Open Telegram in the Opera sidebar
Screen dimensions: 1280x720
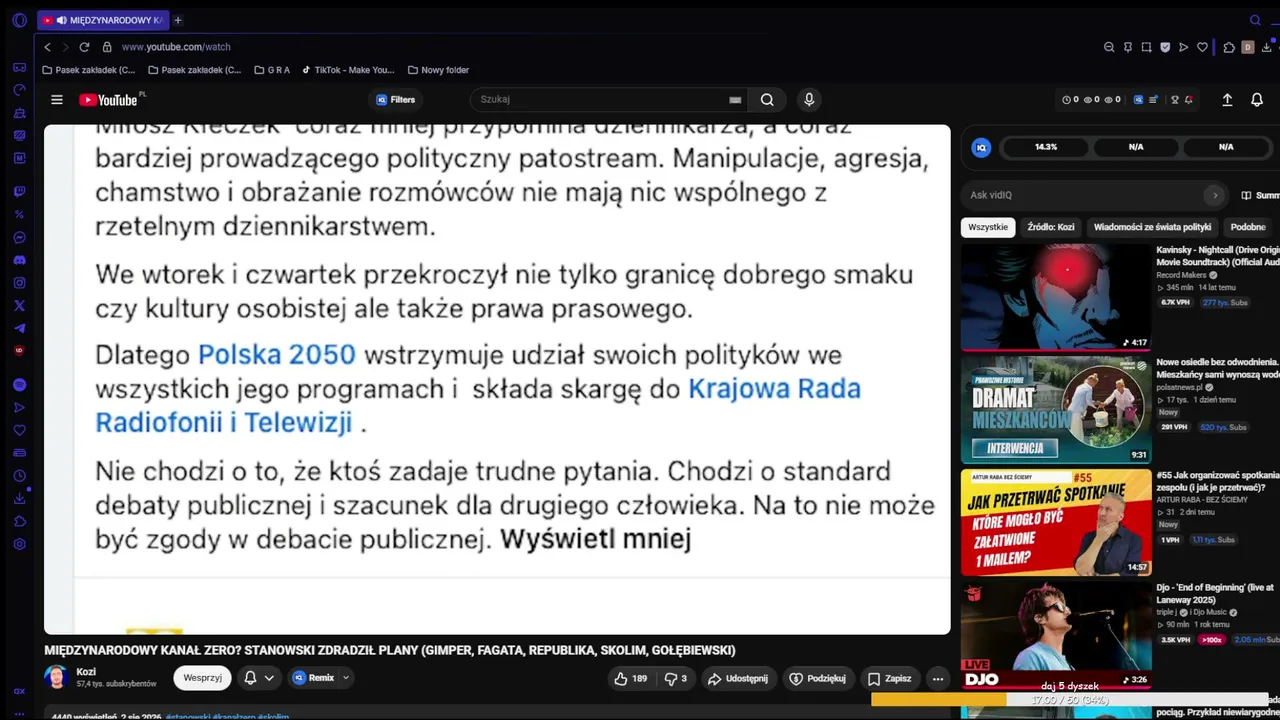point(19,329)
